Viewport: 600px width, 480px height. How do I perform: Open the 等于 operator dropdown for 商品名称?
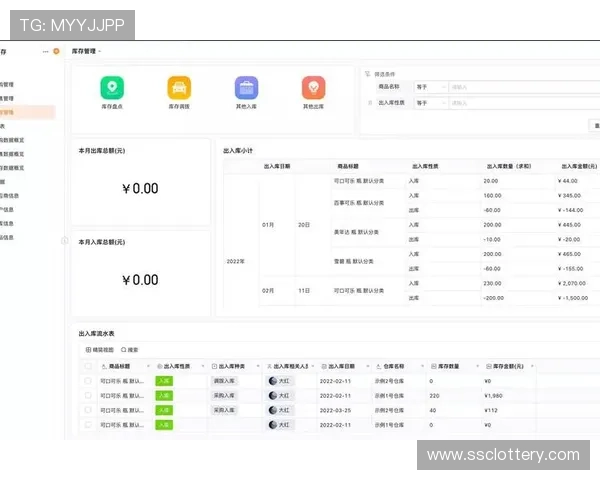(x=430, y=87)
